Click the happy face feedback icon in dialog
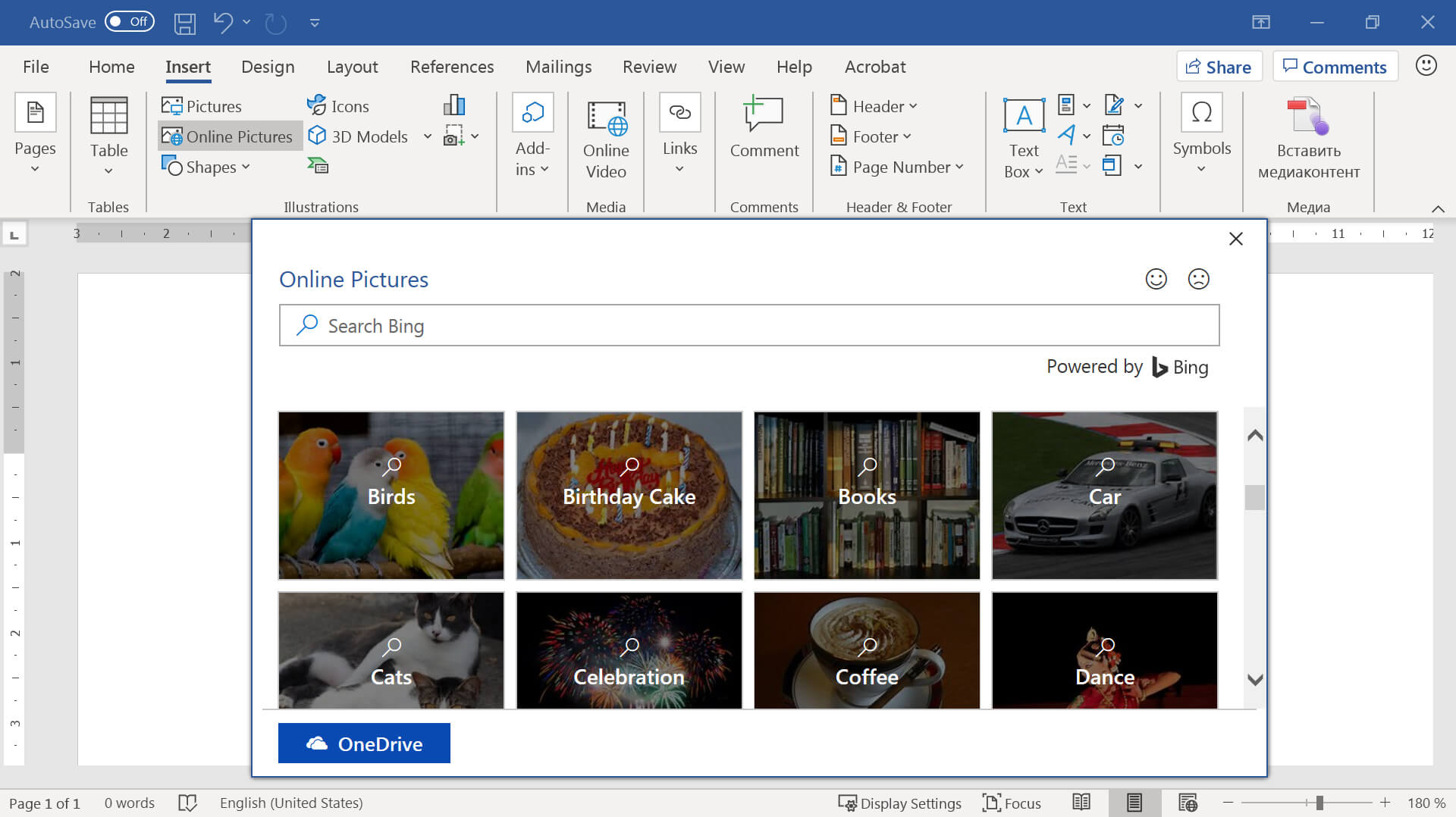Image resolution: width=1456 pixels, height=817 pixels. tap(1156, 279)
